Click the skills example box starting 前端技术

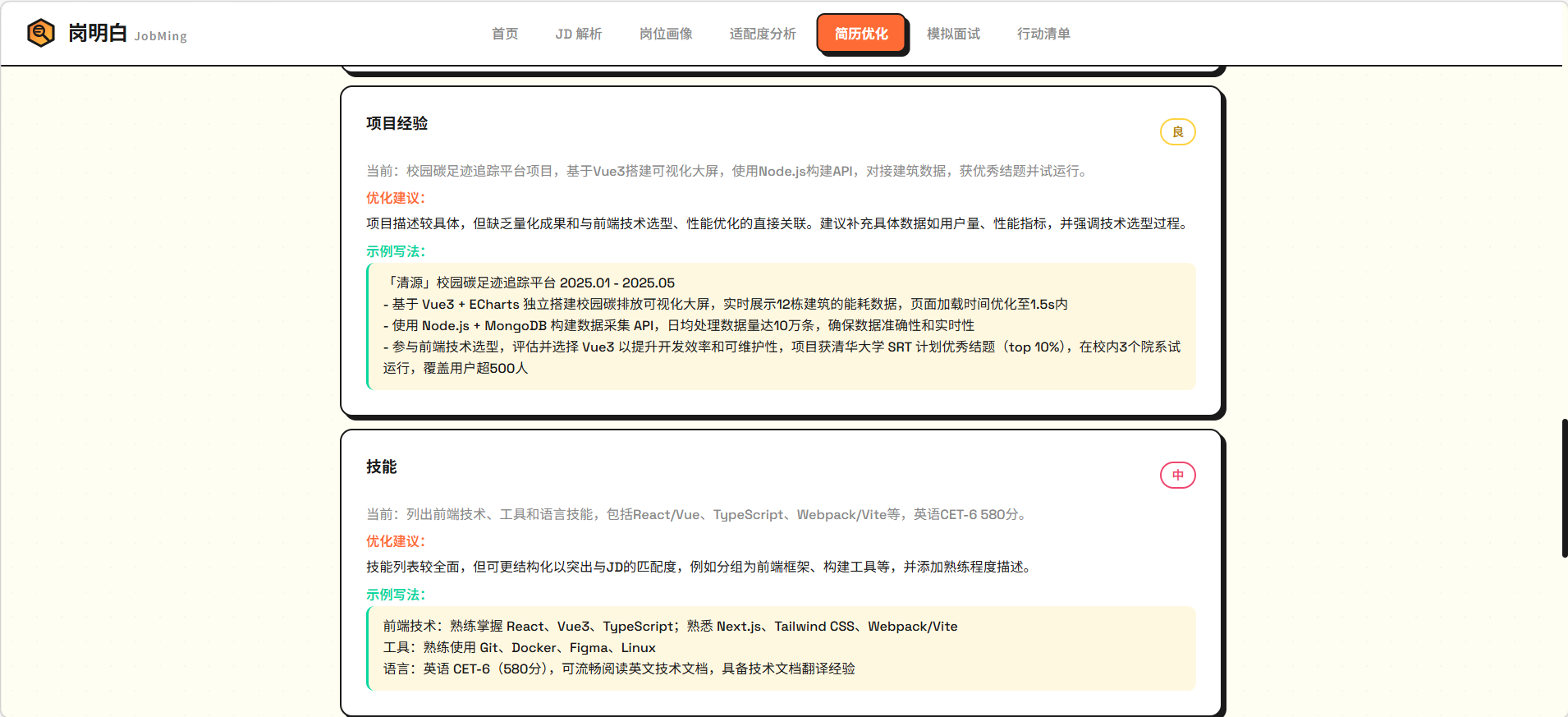coord(781,648)
